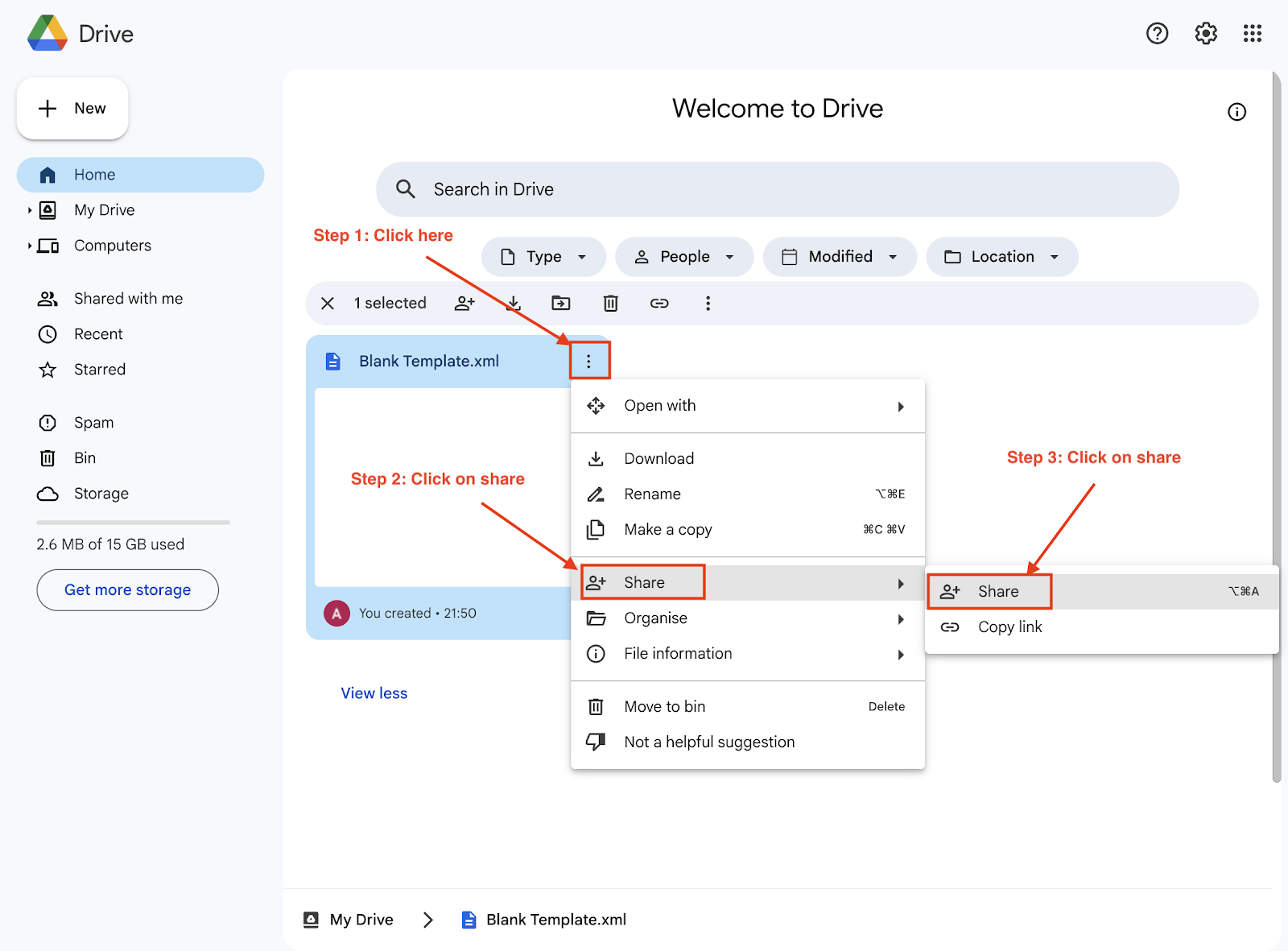Click the New button
1288x951 pixels.
(x=72, y=109)
